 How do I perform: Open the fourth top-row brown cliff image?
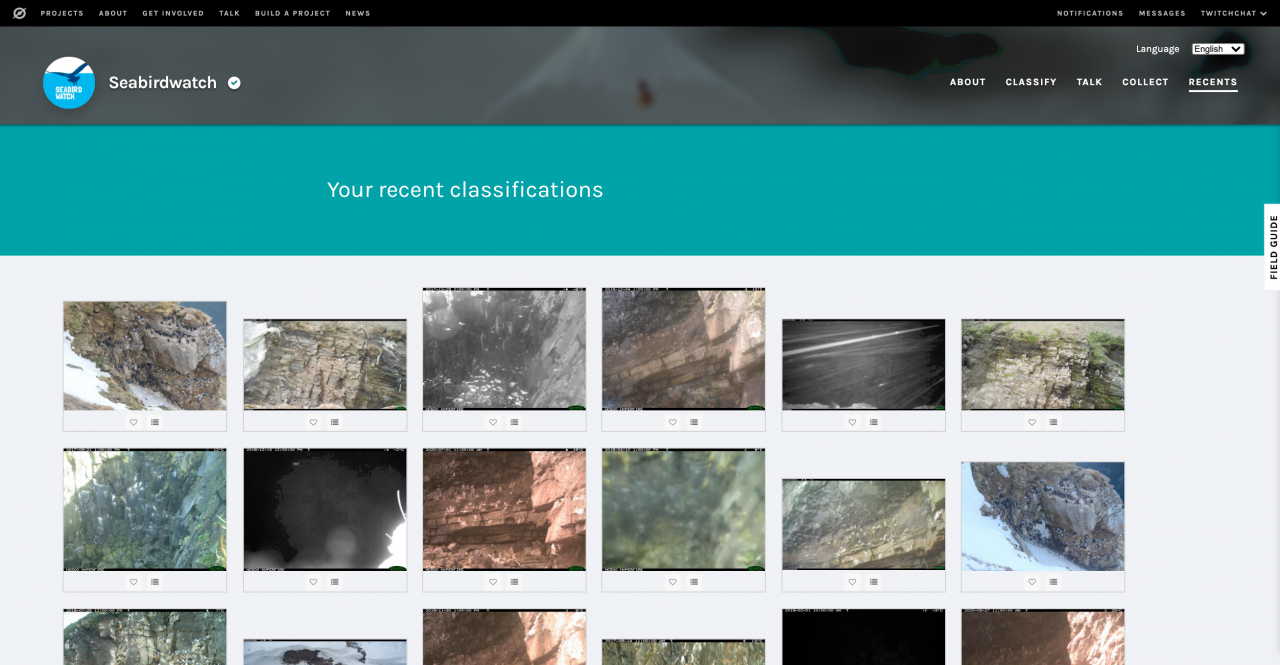pyautogui.click(x=684, y=349)
